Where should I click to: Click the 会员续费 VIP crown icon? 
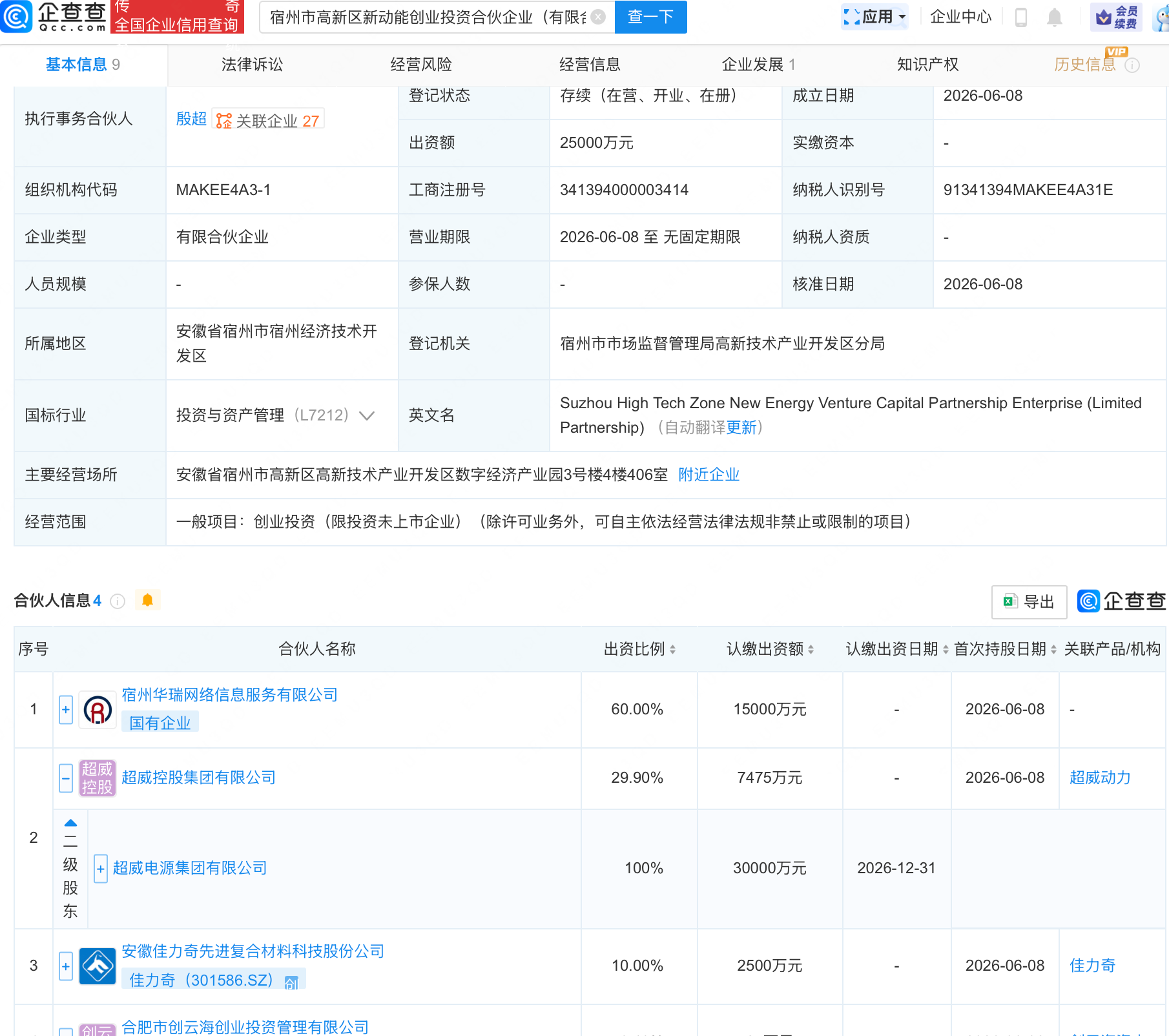point(1116,17)
